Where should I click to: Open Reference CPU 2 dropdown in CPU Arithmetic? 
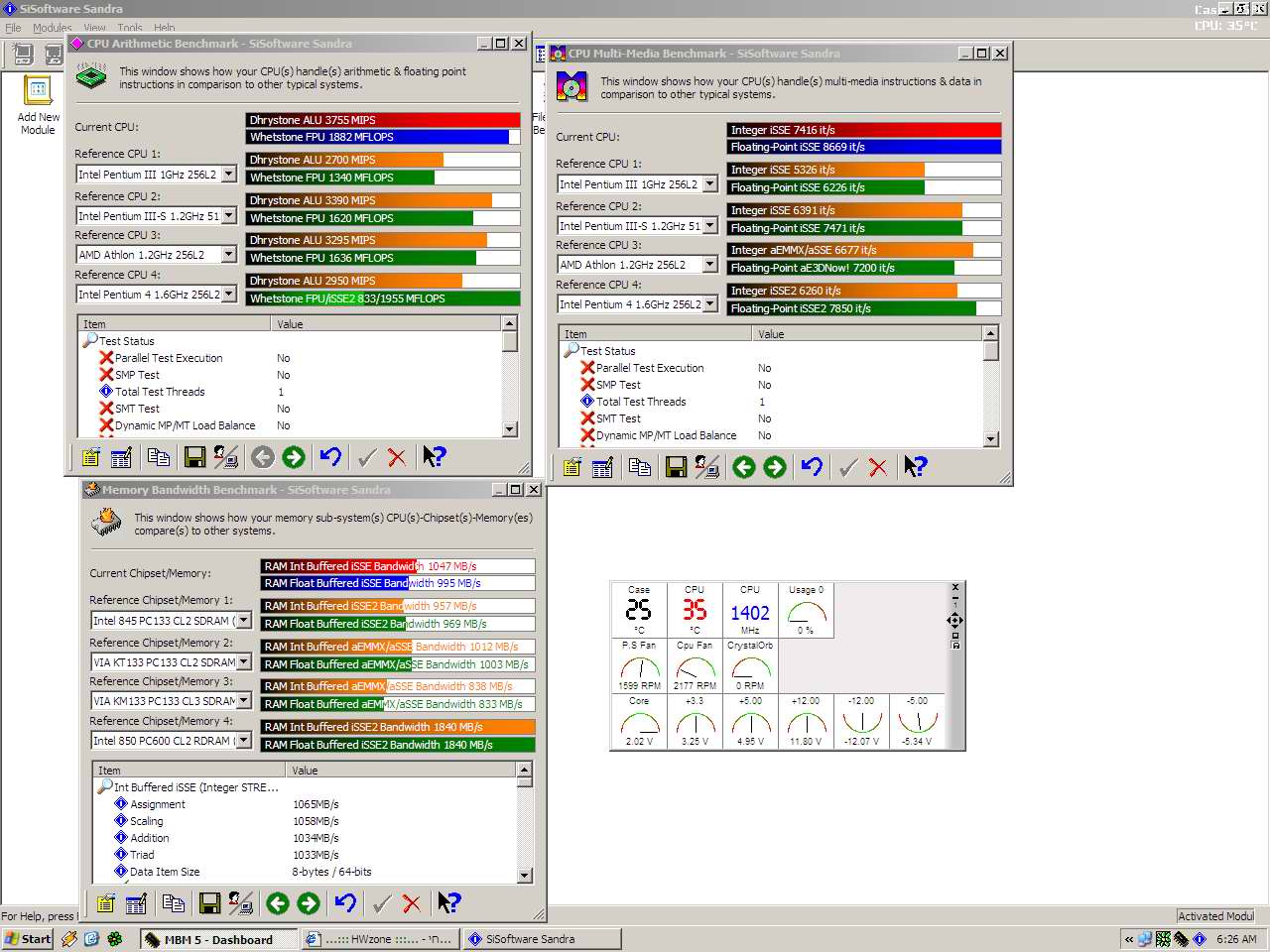229,215
